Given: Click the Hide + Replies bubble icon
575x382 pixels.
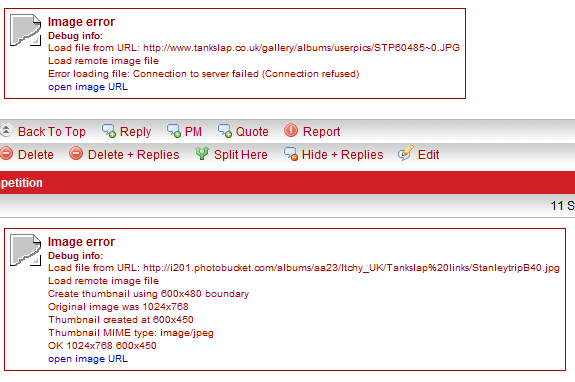Looking at the screenshot, I should [291, 154].
